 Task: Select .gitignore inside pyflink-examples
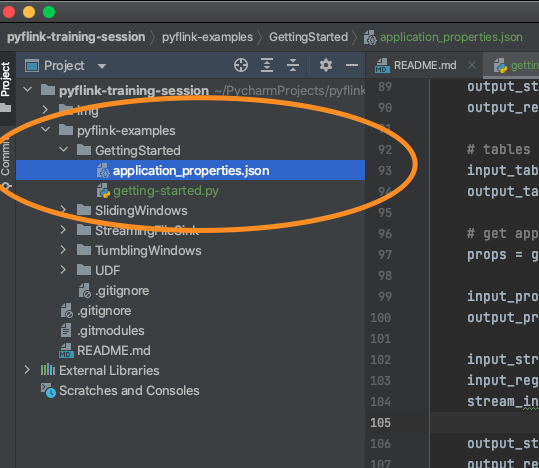[x=190, y=291]
